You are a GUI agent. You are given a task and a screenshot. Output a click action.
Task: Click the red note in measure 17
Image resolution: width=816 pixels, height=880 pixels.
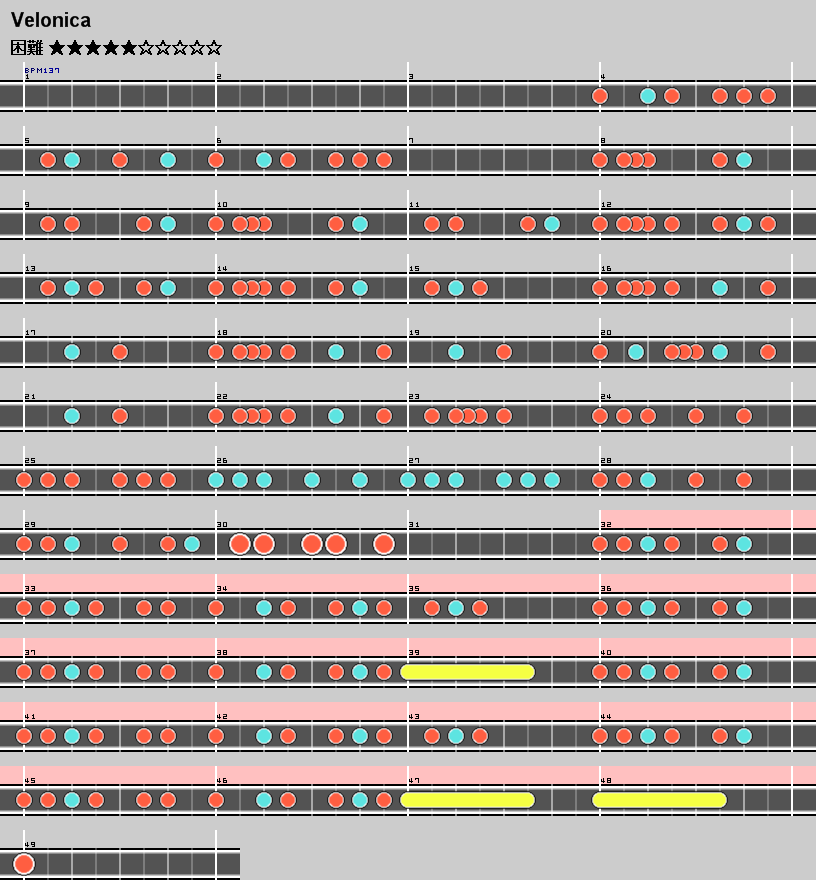click(120, 352)
